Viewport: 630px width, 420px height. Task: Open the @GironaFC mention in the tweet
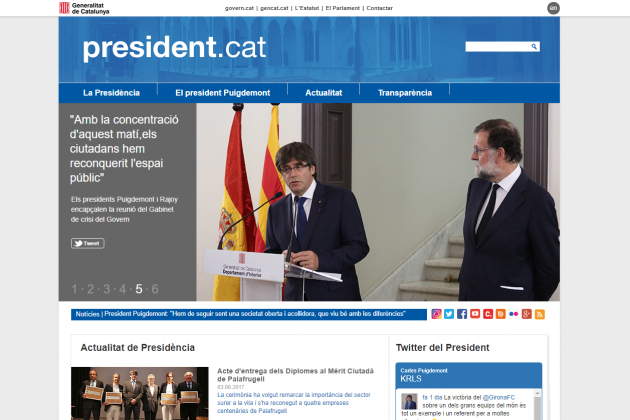[499, 397]
